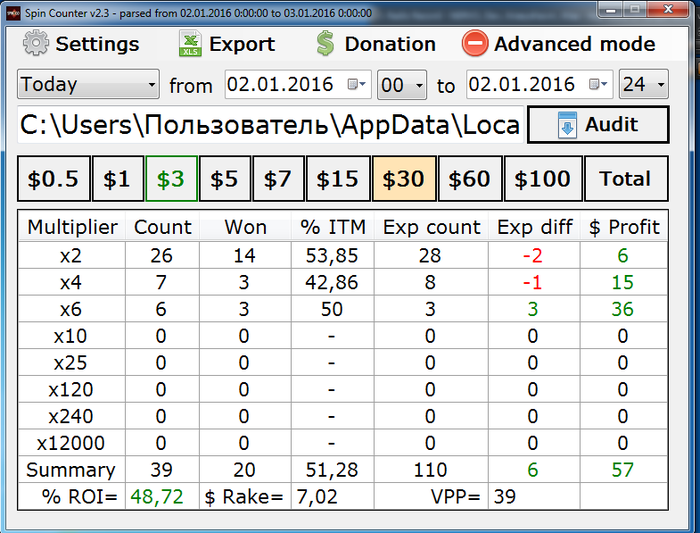Click the Export XLS spreadsheet icon
Image resolution: width=700 pixels, height=533 pixels.
(190, 43)
